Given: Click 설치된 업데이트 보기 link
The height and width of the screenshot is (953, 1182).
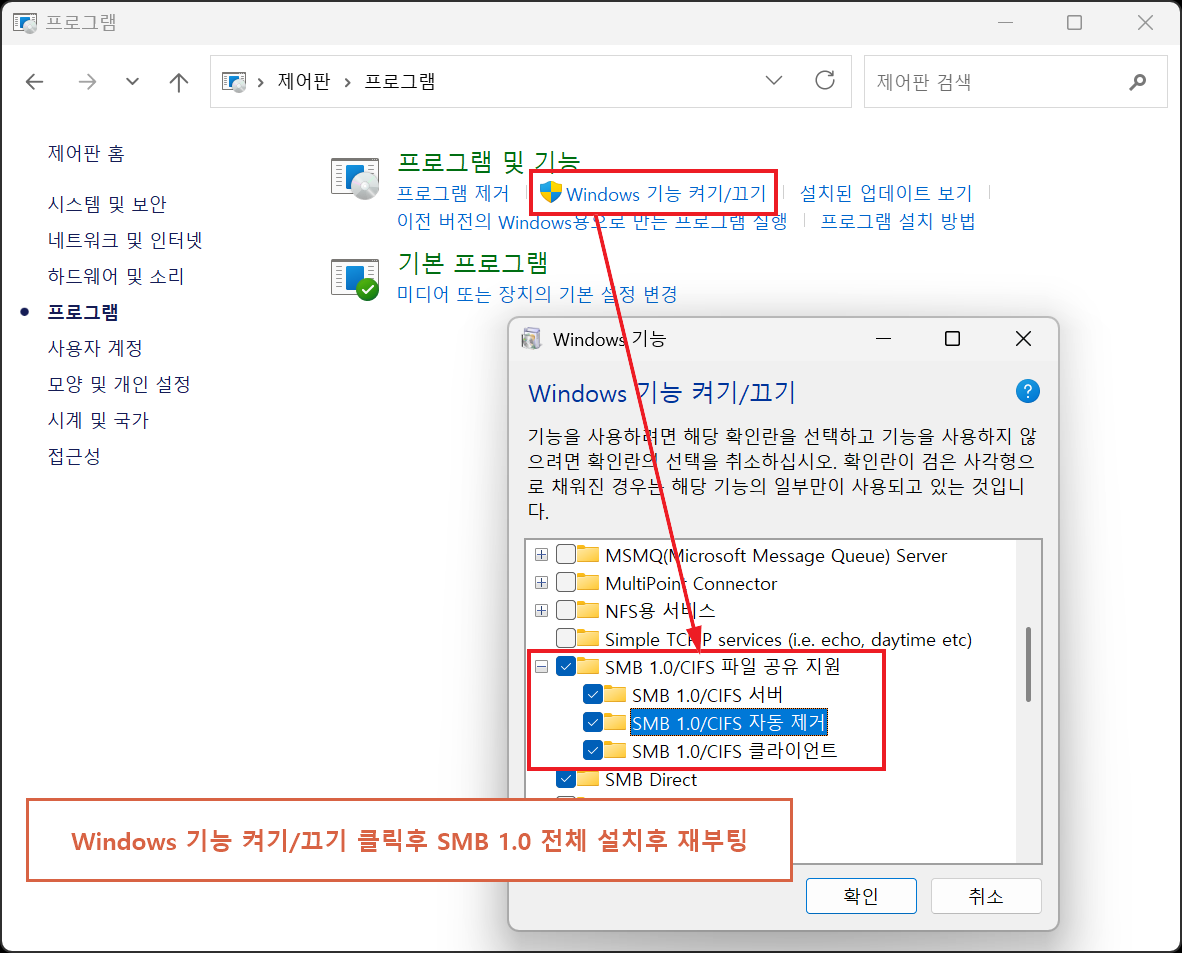Looking at the screenshot, I should (886, 194).
